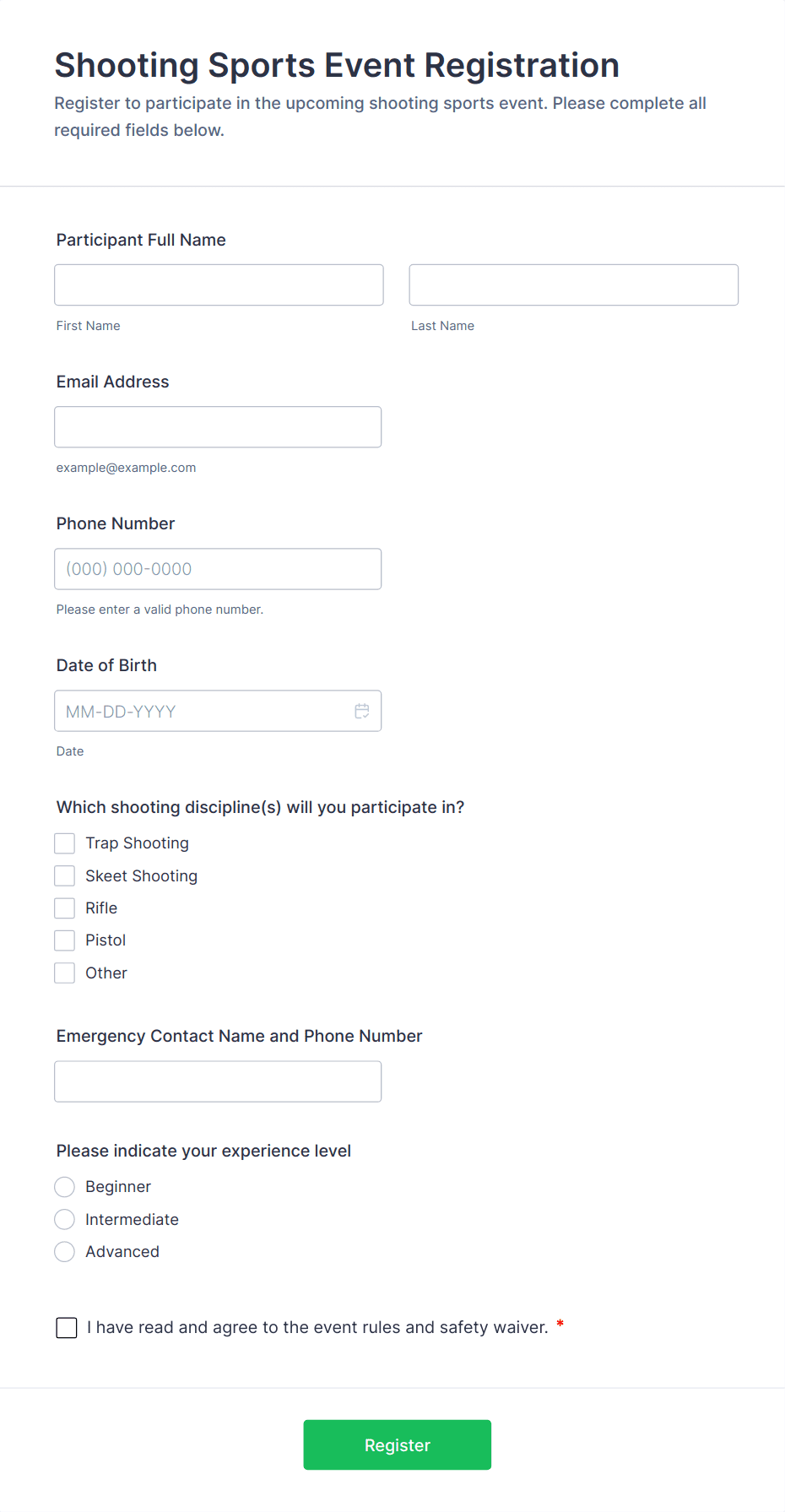Select the Pistol checkbox

coord(65,940)
